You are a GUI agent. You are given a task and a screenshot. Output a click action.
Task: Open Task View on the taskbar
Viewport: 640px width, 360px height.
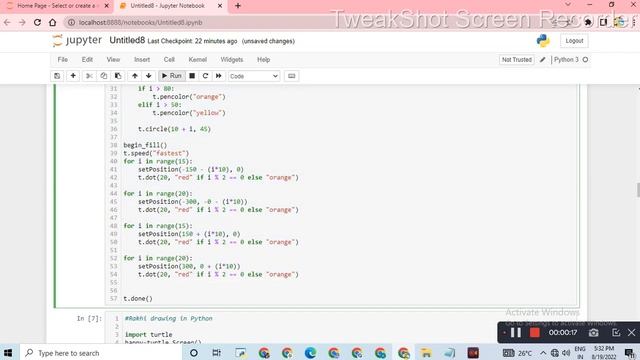point(217,353)
